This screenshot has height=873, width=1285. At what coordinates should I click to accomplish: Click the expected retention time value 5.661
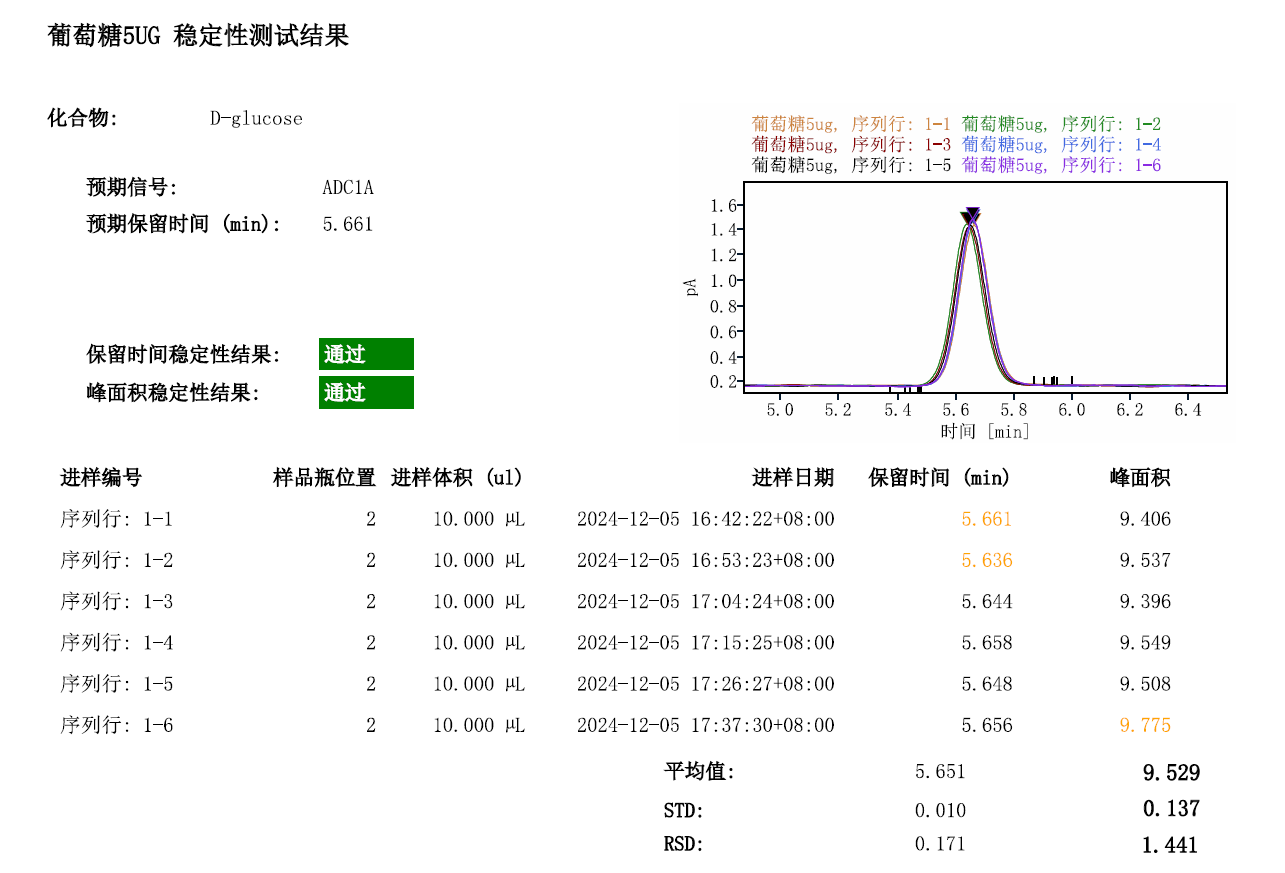click(347, 225)
